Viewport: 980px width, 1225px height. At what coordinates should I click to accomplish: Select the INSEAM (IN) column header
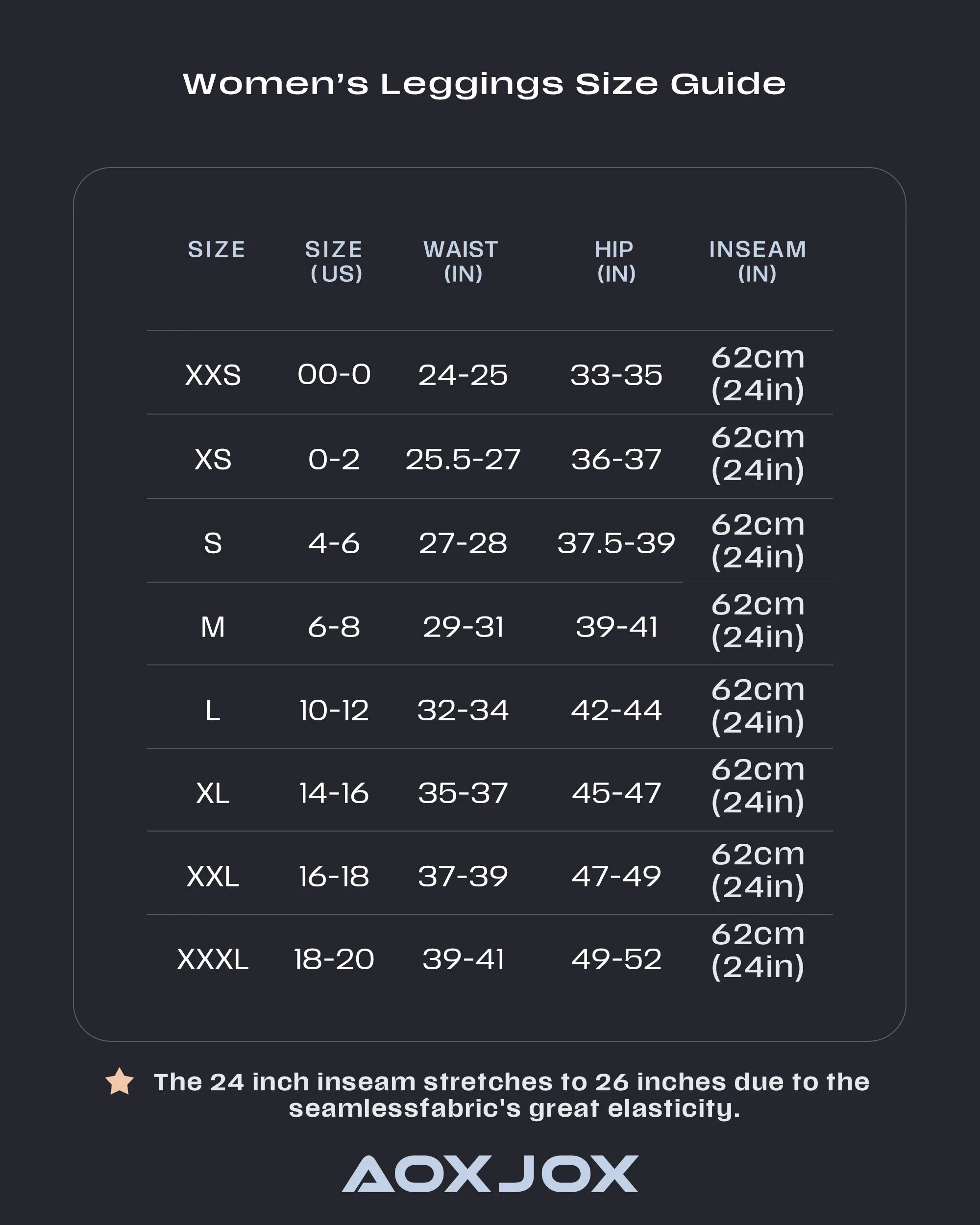(758, 261)
